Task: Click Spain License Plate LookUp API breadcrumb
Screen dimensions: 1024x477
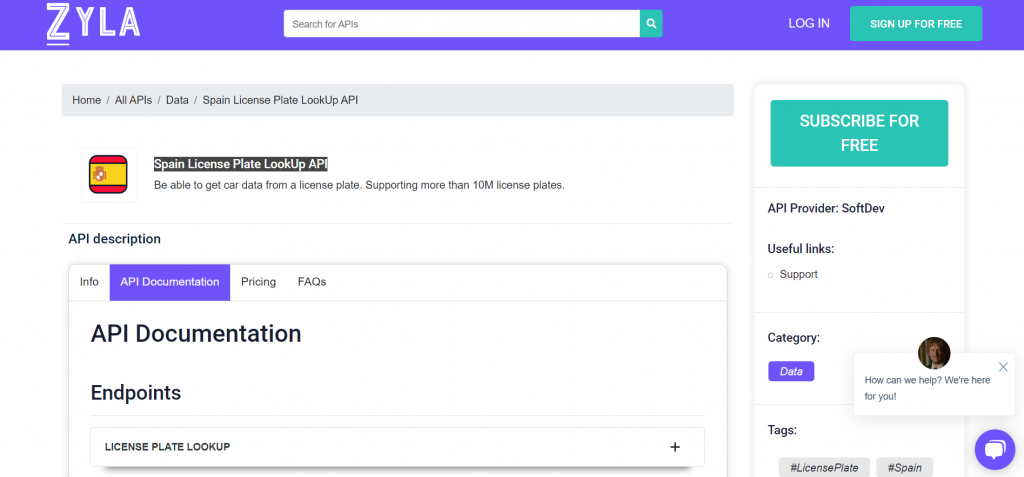Action: 280,100
